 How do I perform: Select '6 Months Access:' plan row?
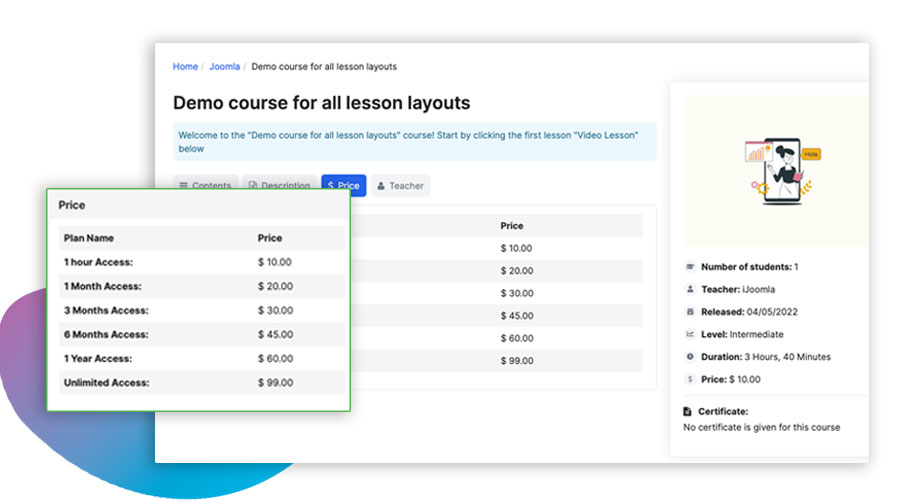click(201, 334)
